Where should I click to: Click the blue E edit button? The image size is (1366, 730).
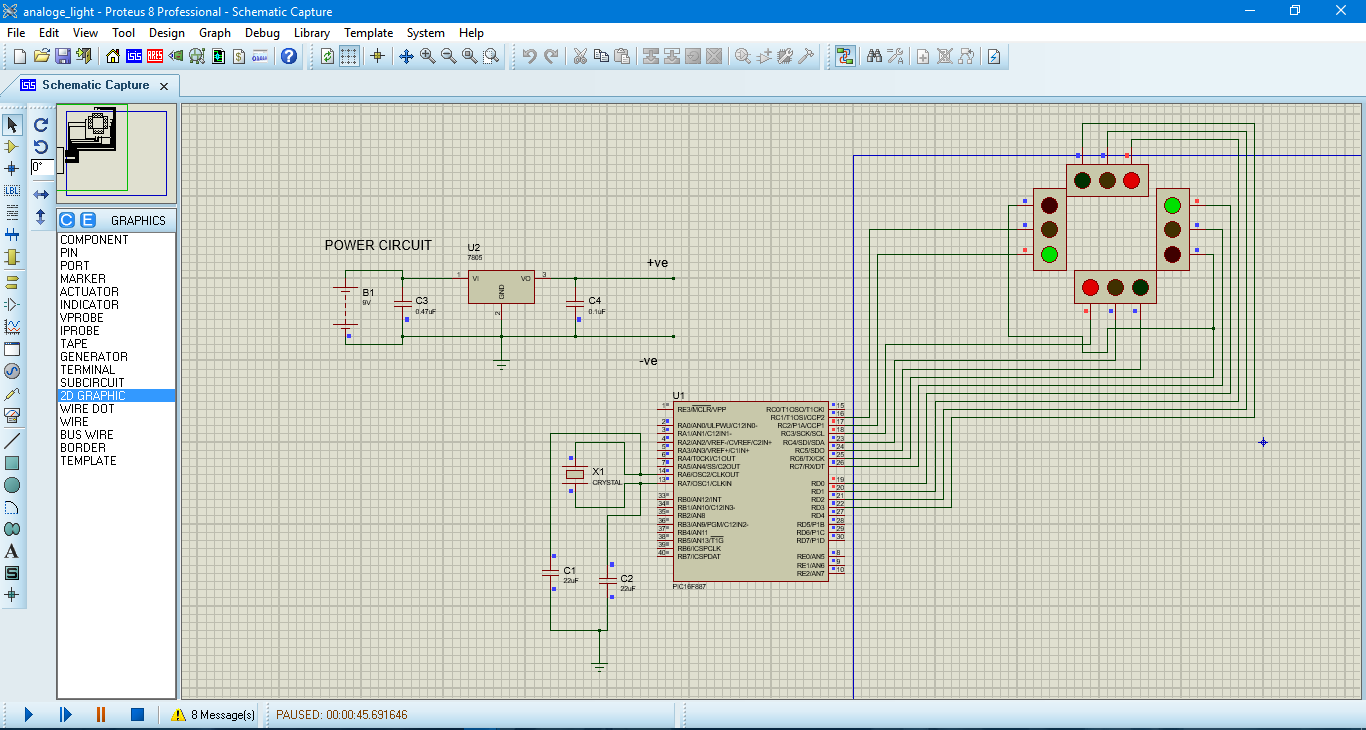pos(87,220)
